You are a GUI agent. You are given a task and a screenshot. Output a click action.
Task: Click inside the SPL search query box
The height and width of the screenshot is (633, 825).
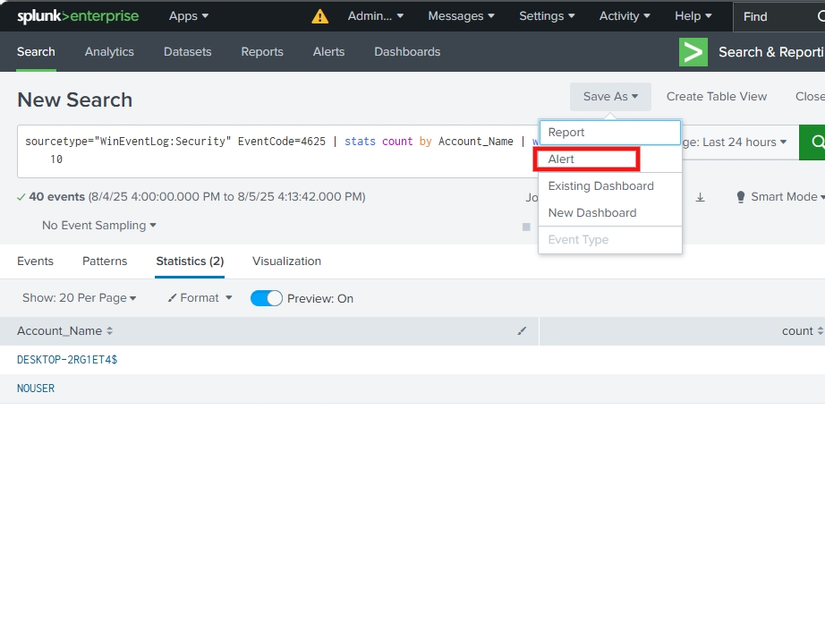pos(278,150)
